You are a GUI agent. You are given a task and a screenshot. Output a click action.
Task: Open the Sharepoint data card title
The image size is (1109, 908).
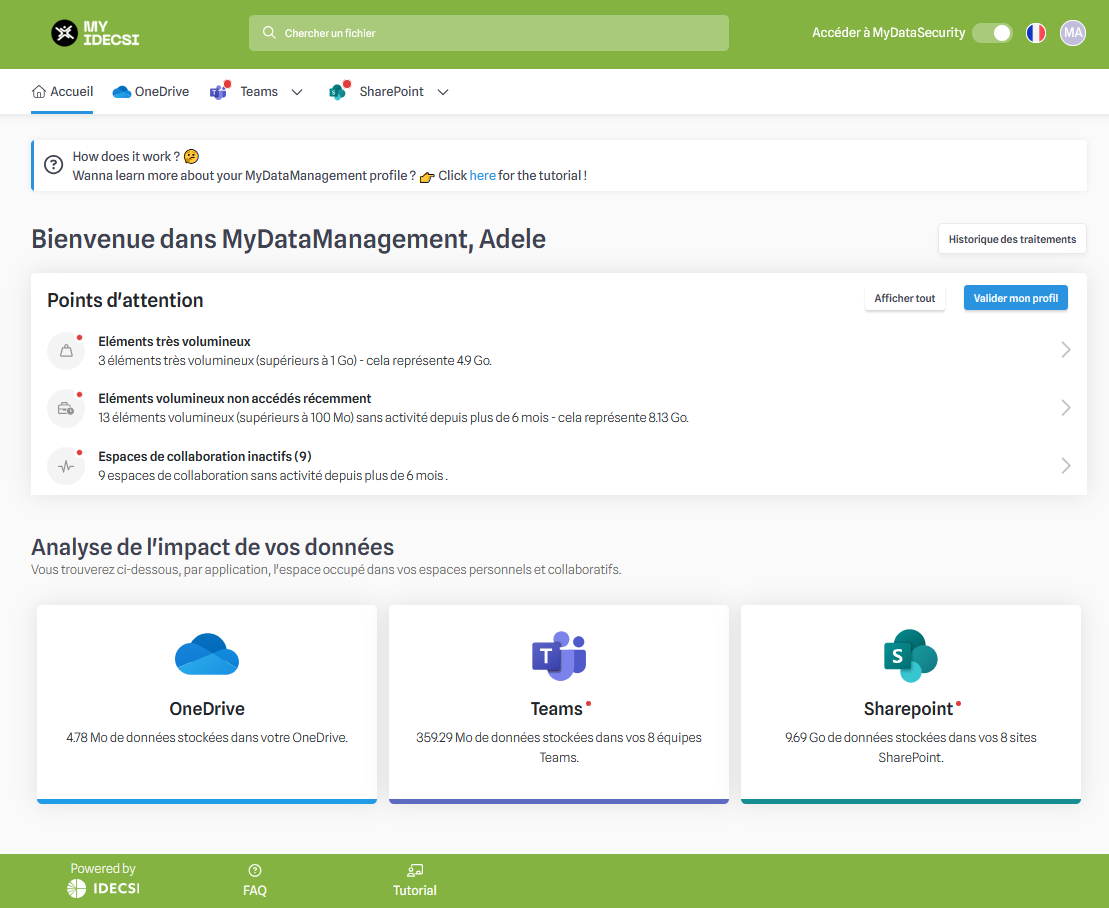click(x=908, y=709)
